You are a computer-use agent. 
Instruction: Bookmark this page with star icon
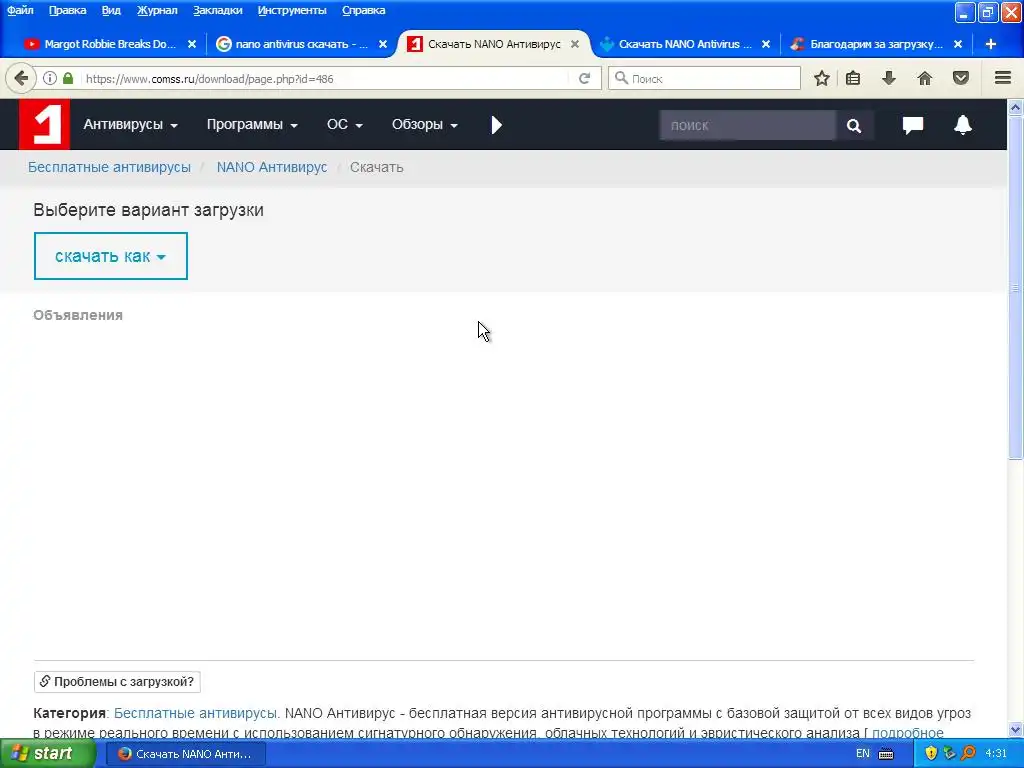pos(822,78)
